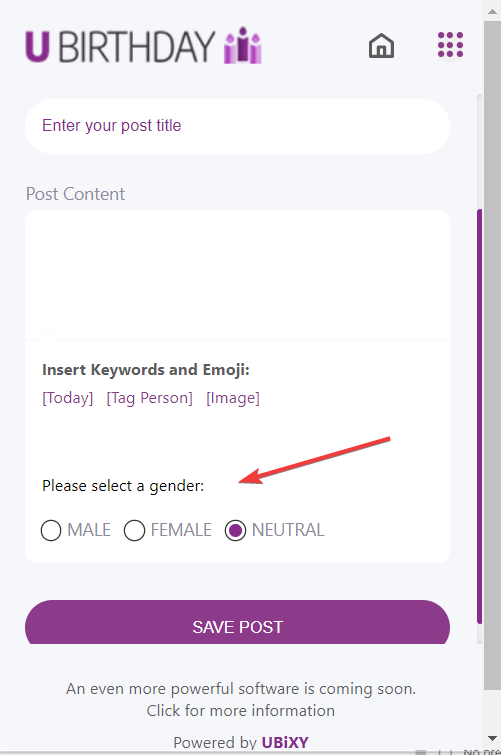Screen dimensions: 501x755
Task: Click the outer scrollbar up arrow
Action: pos(492,10)
